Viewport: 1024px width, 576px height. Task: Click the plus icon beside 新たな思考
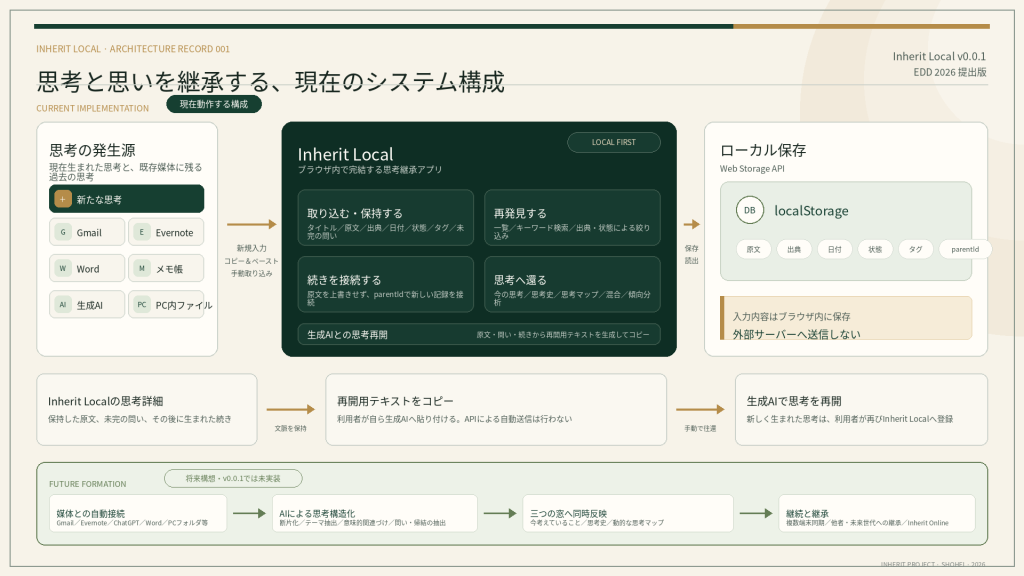pos(63,199)
